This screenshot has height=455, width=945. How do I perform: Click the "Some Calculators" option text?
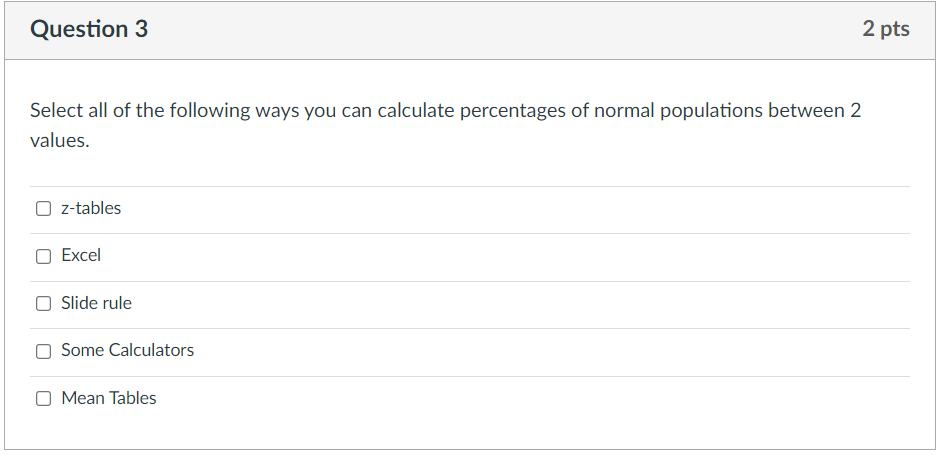pyautogui.click(x=127, y=350)
